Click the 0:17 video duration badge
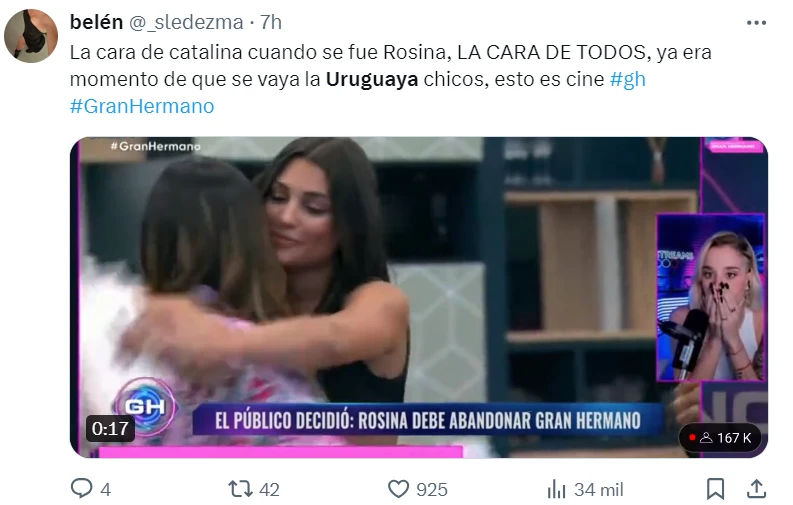The image size is (793, 505). coord(110,429)
